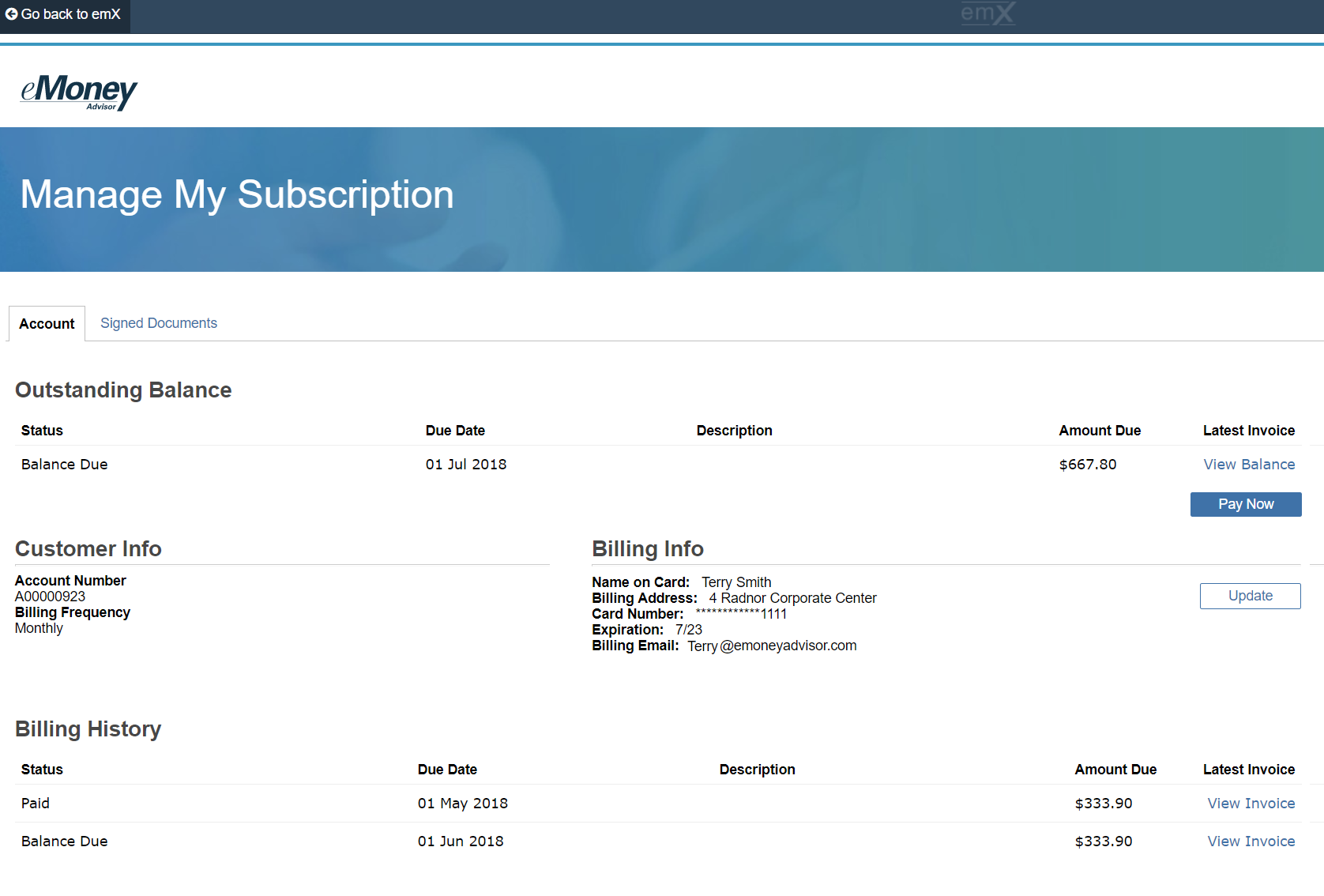This screenshot has width=1324, height=896.
Task: Click the Billing Info heading
Action: [648, 549]
